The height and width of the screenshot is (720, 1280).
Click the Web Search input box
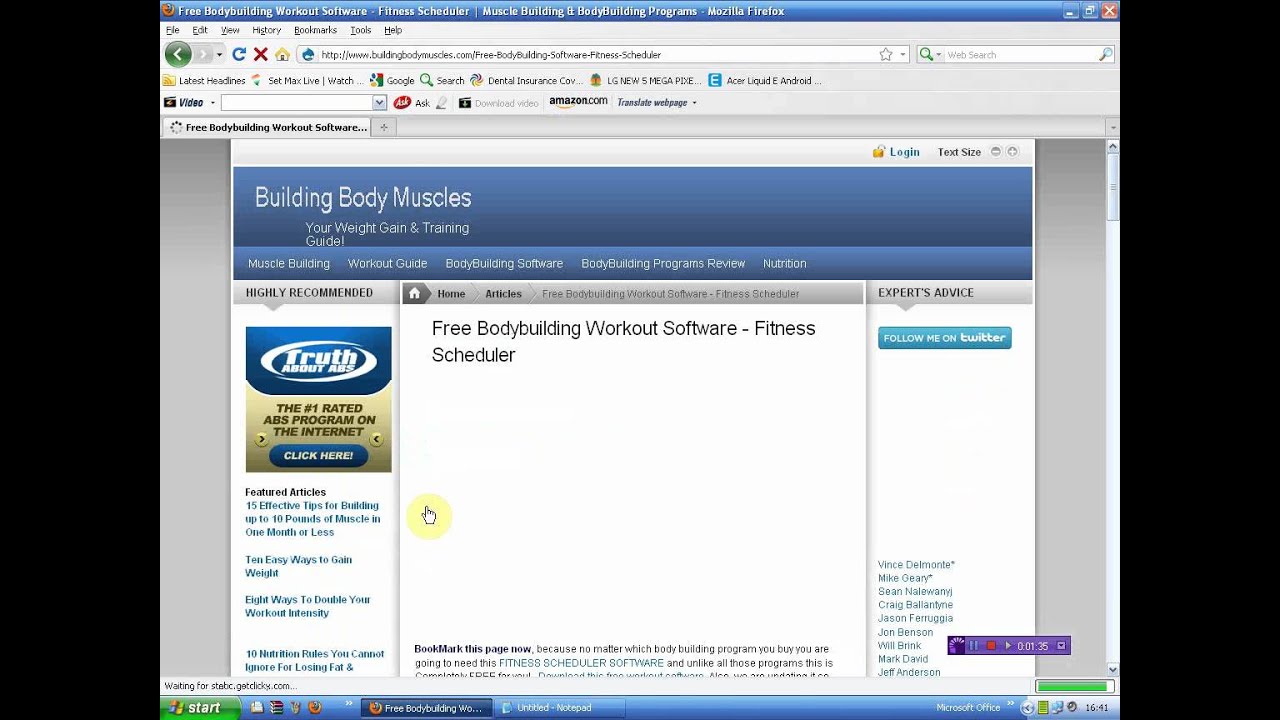pyautogui.click(x=1020, y=54)
